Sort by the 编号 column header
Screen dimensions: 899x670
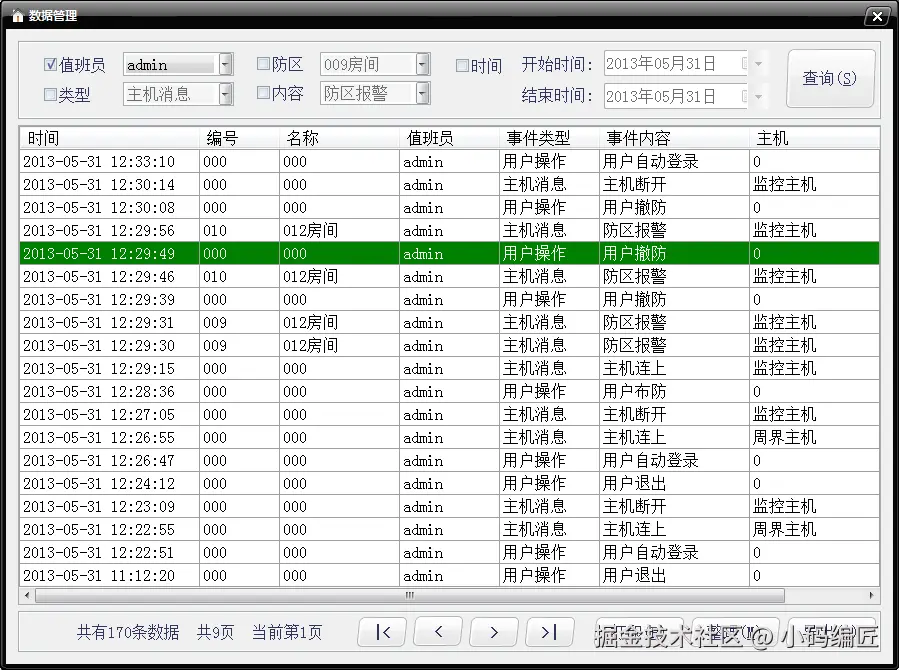[239, 138]
